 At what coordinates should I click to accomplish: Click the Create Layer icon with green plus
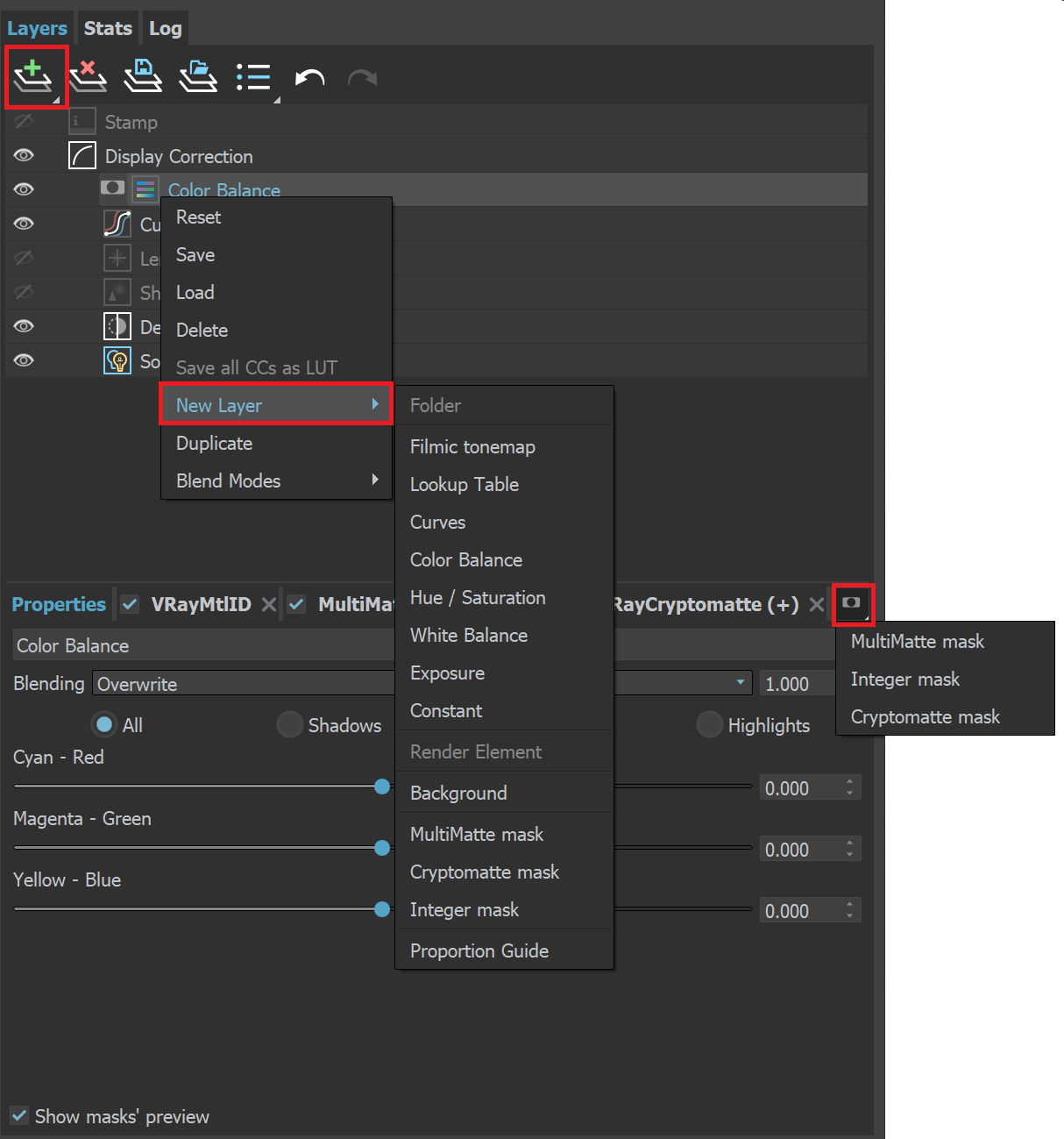pos(33,76)
